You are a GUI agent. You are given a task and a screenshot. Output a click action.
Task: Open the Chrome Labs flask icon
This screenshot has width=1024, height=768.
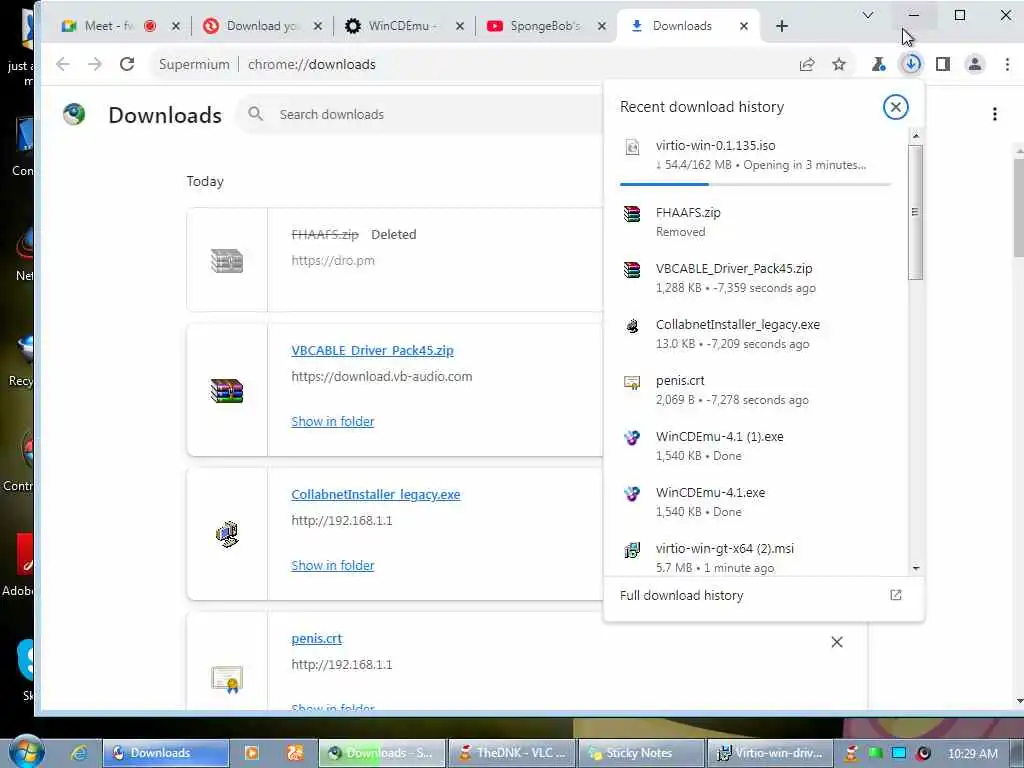tap(879, 64)
